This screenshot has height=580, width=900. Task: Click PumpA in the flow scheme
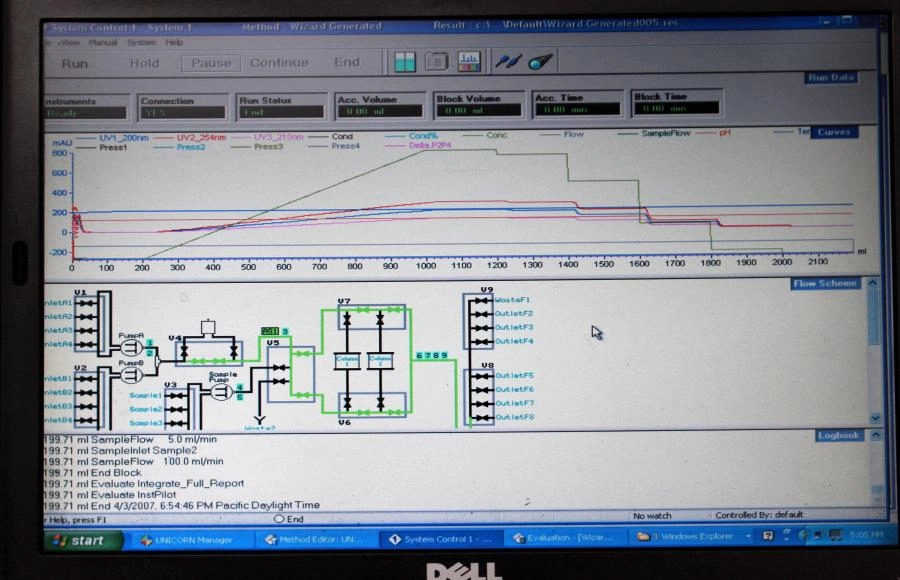coord(130,348)
